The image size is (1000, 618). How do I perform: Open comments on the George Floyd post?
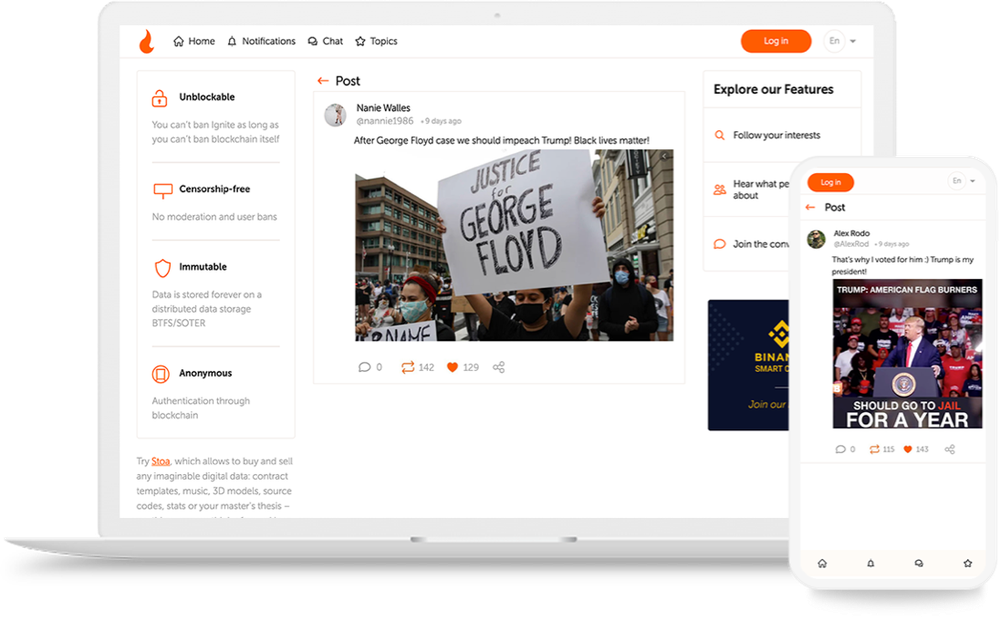tap(364, 367)
